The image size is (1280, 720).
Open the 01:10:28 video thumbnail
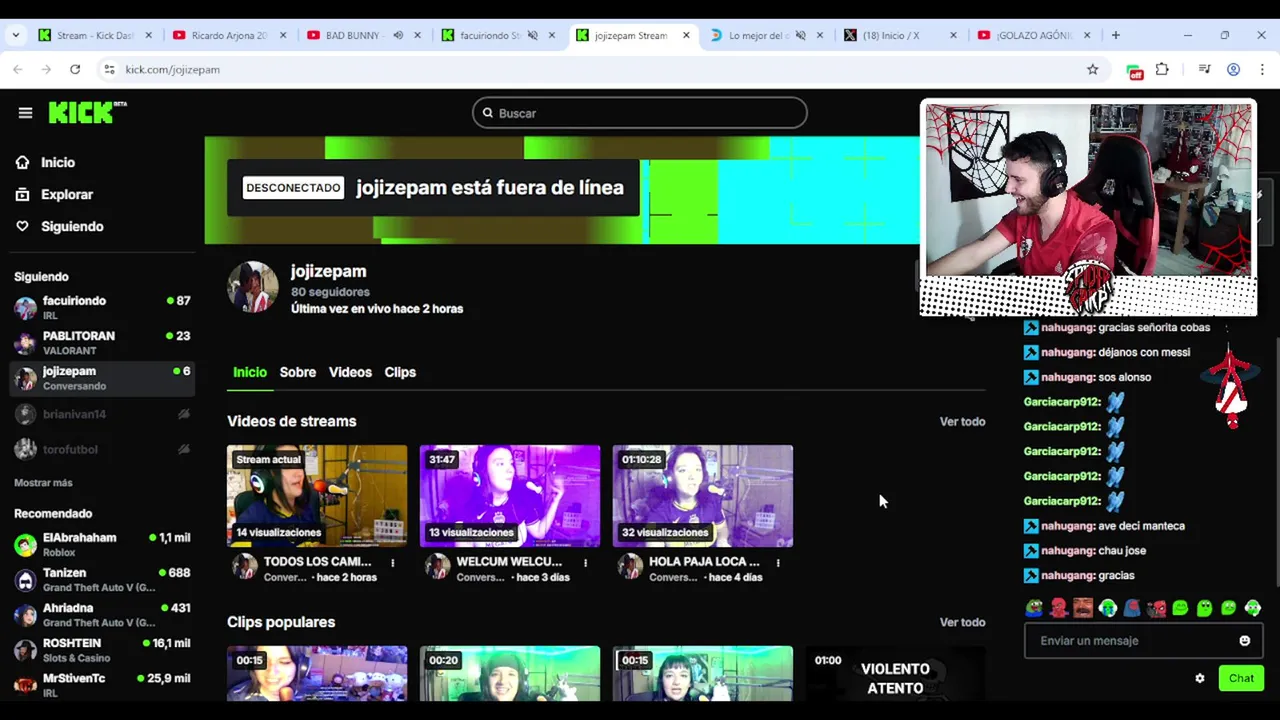coord(703,496)
